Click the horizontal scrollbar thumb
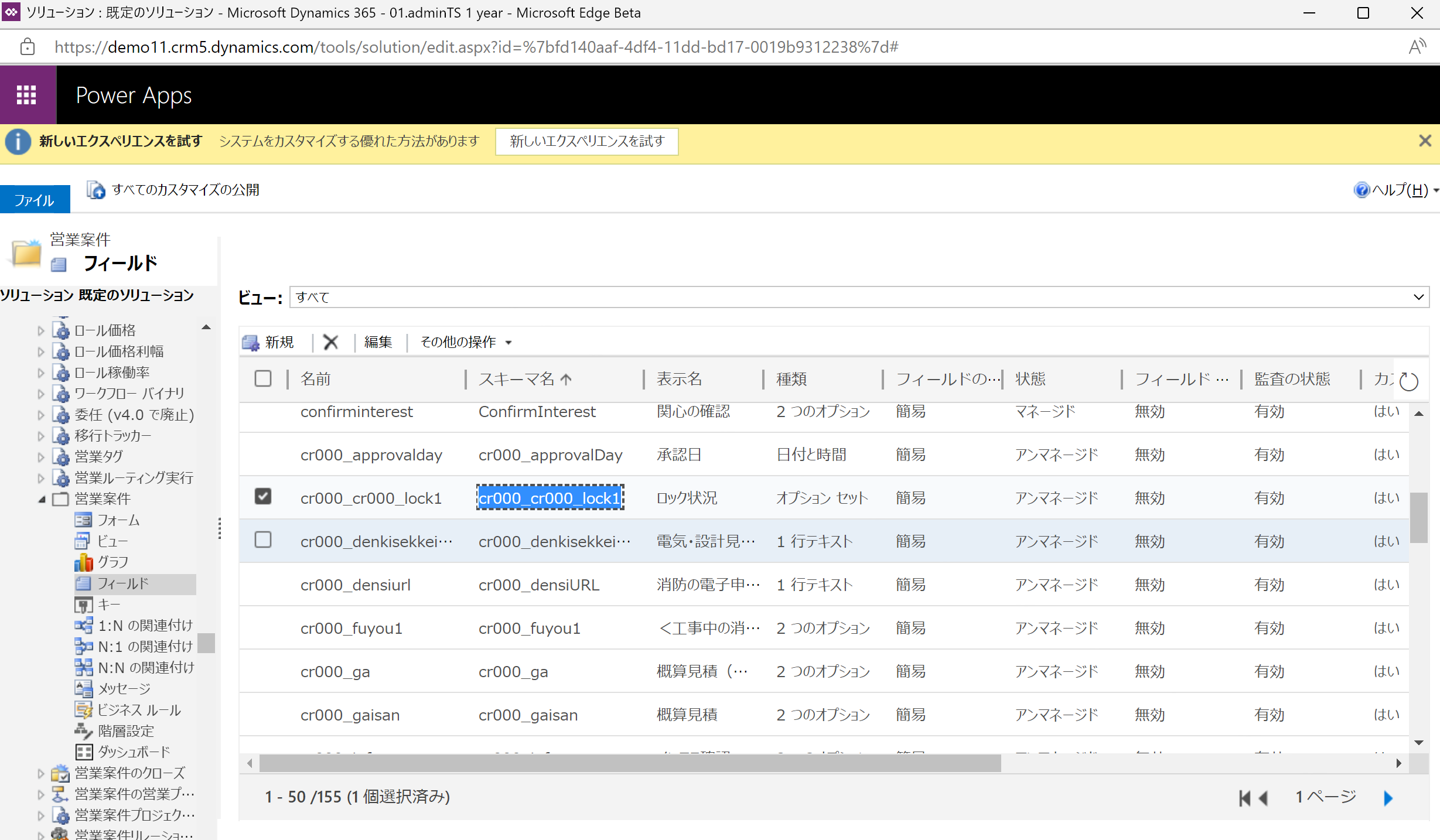The image size is (1440, 840). click(x=630, y=763)
